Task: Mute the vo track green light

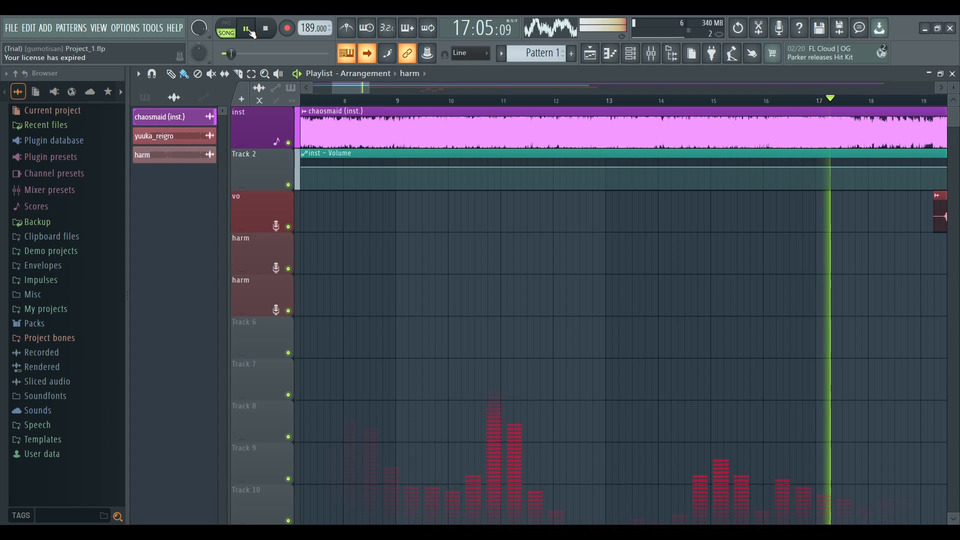Action: [x=288, y=227]
